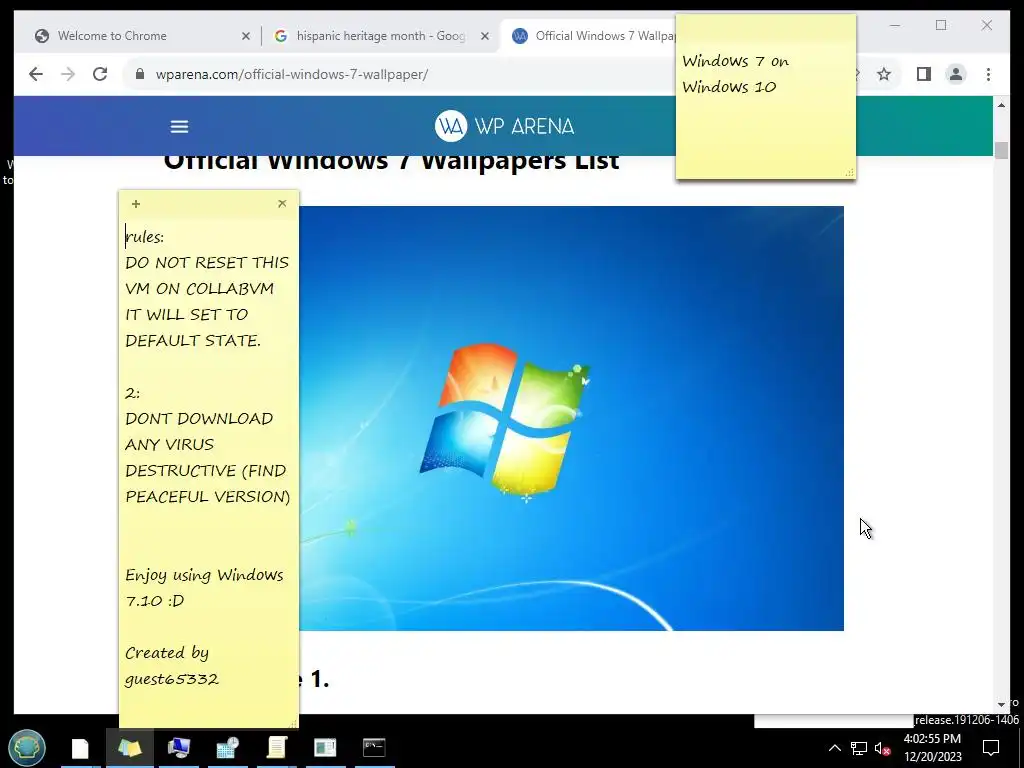Screen dimensions: 1024x768
Task: Open Chrome's side panel
Action: [923, 74]
